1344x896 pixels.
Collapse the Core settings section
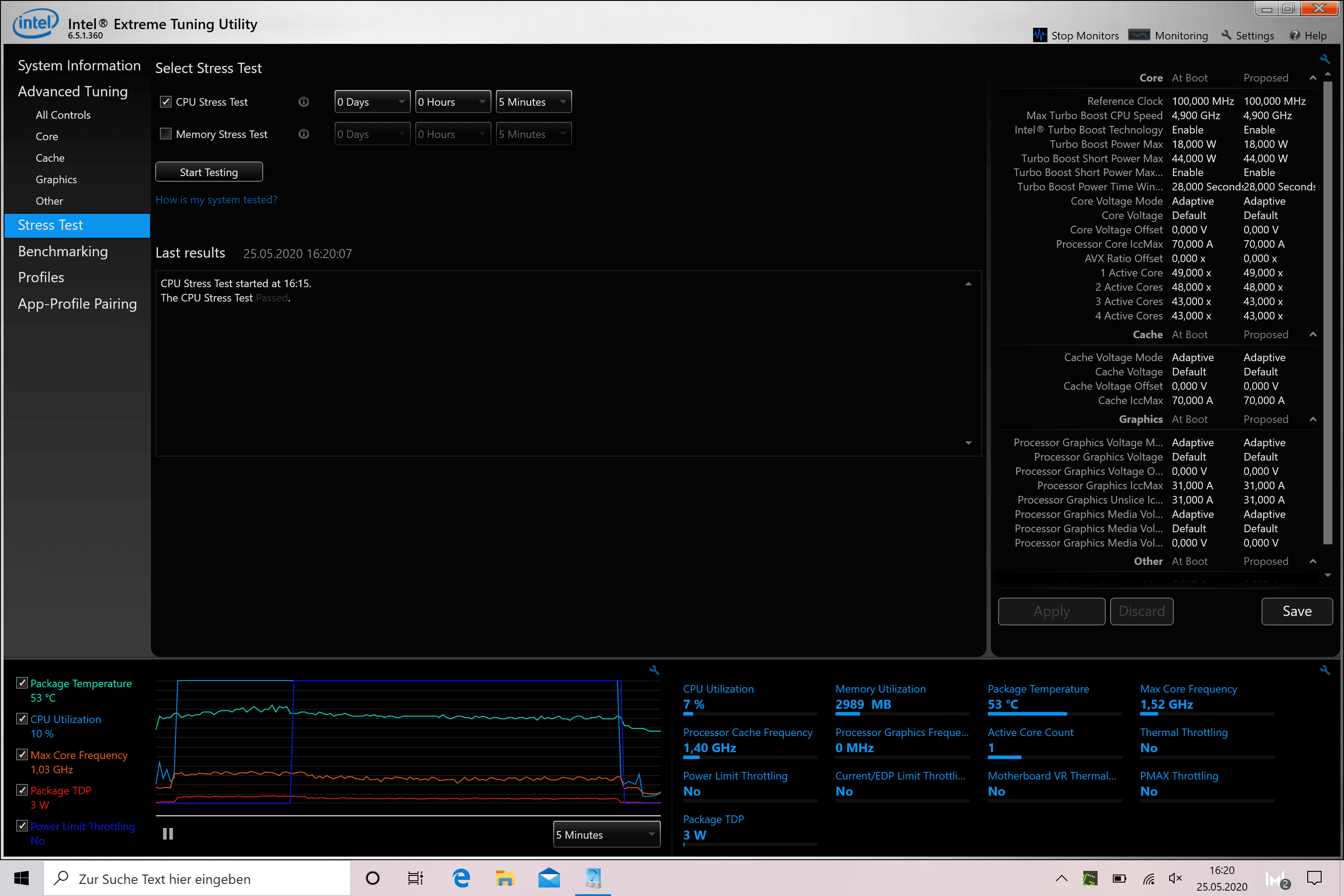tap(1313, 78)
